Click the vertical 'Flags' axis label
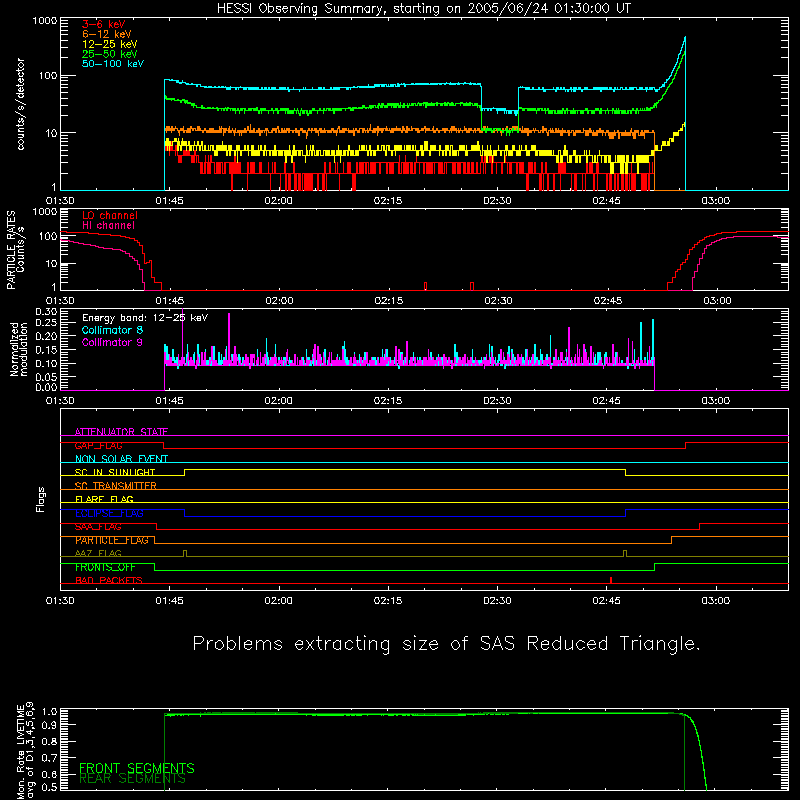Image resolution: width=800 pixels, height=800 pixels. [x=41, y=499]
